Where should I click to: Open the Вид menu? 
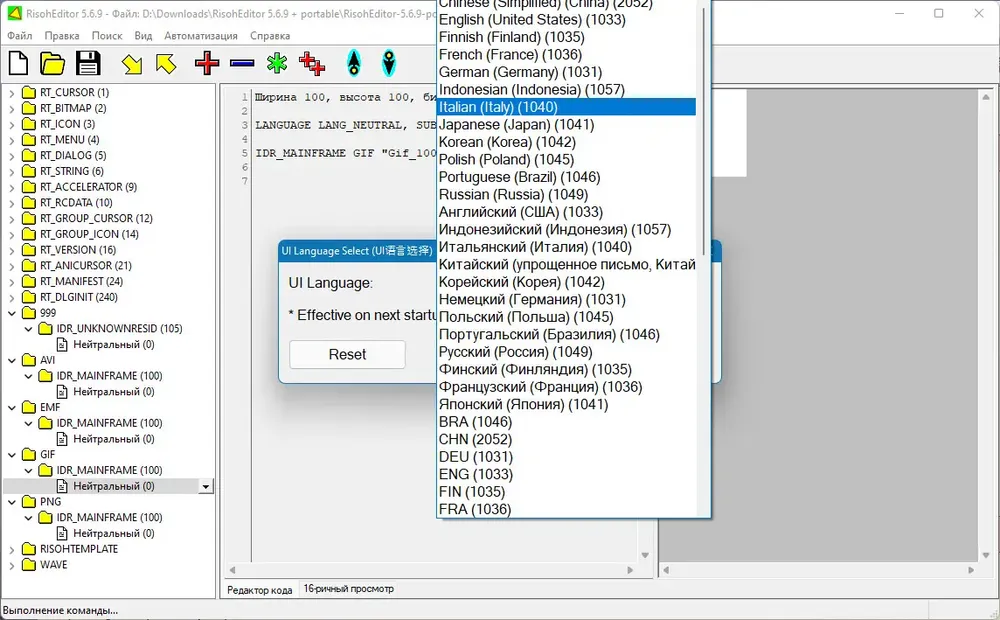143,36
